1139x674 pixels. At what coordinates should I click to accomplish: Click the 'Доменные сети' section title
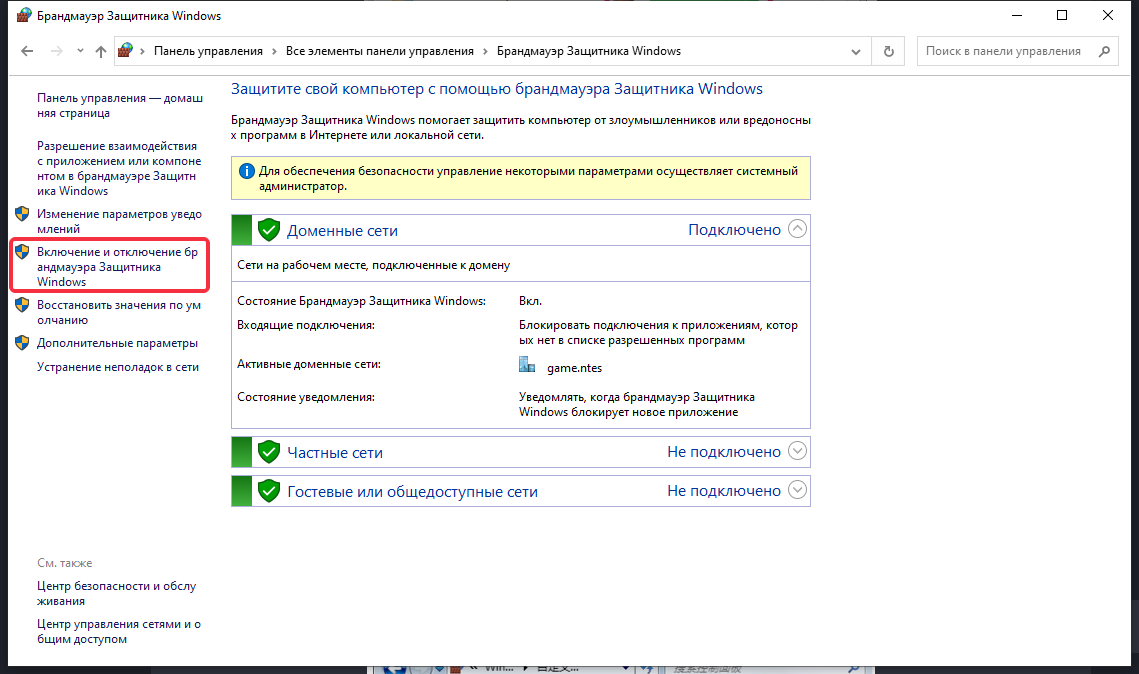(342, 230)
